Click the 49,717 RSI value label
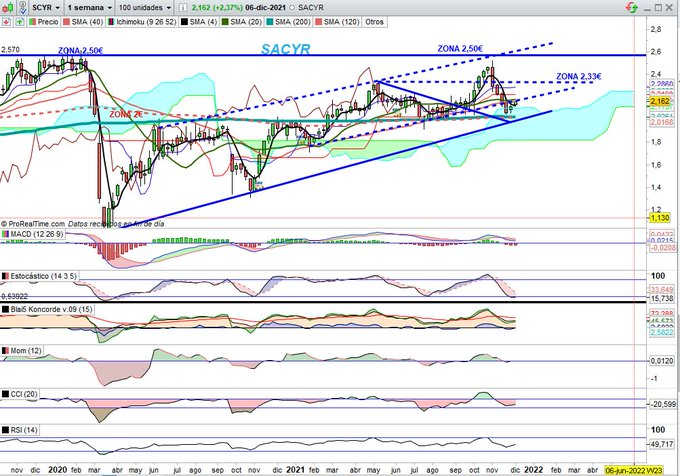 coord(662,444)
